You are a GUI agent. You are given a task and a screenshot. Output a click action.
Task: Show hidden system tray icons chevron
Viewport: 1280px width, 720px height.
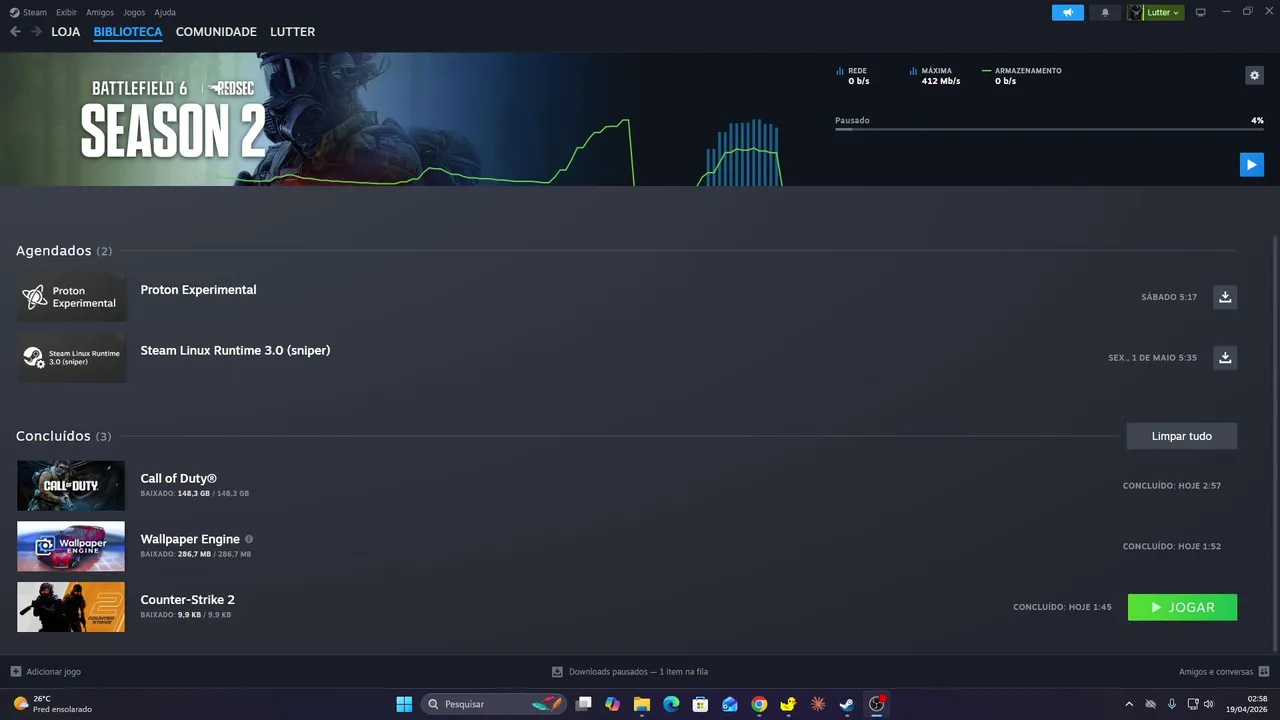(x=1129, y=704)
